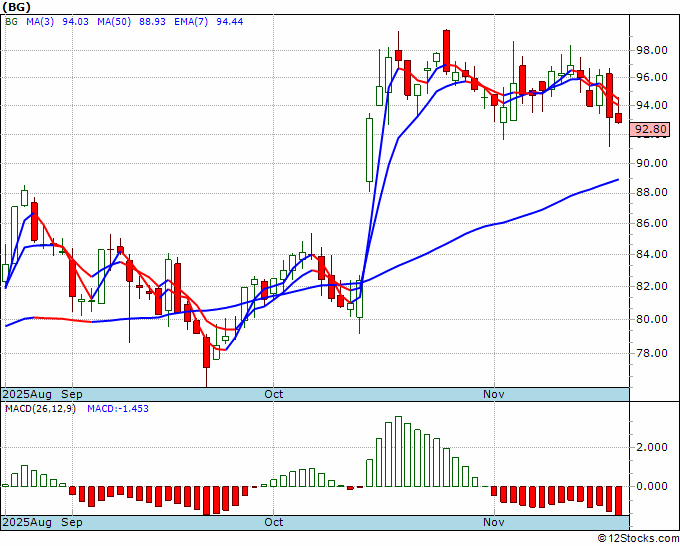Click Nov on the MACD date axis

point(494,522)
